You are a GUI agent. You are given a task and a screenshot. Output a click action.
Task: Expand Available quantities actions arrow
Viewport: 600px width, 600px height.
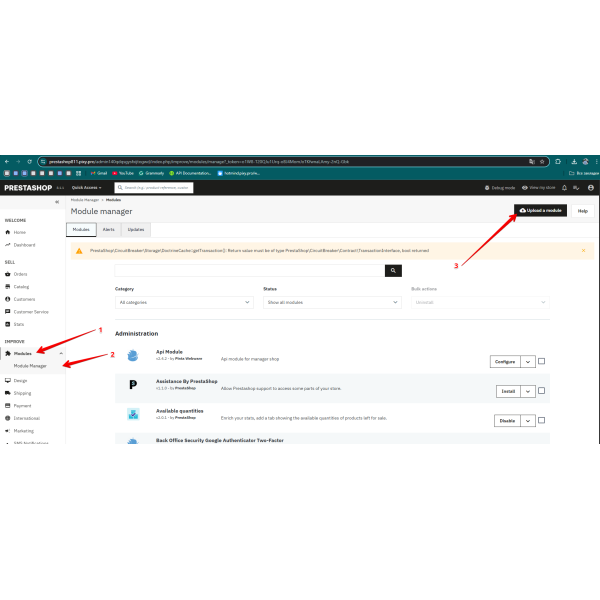tap(528, 421)
